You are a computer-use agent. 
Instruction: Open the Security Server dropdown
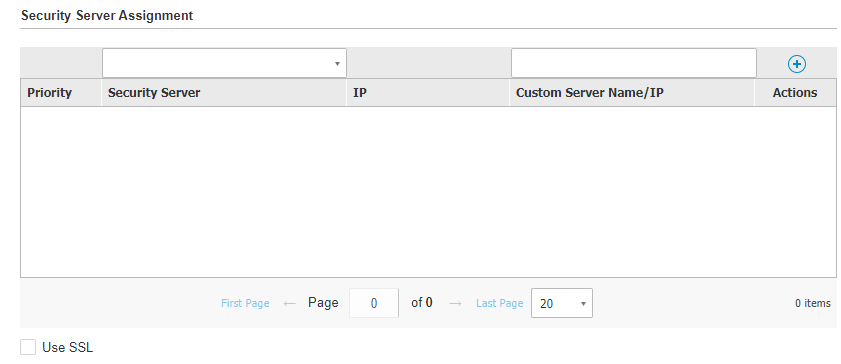pyautogui.click(x=224, y=63)
